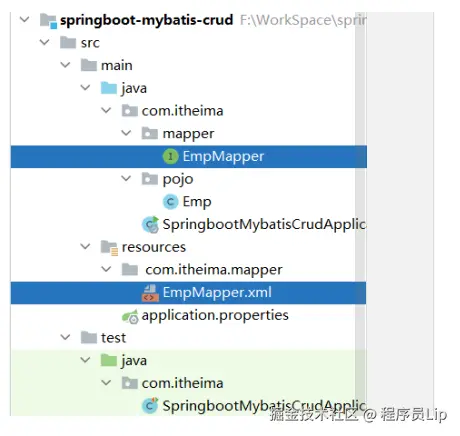
Task: Select the java label under test
Action: 134,361
